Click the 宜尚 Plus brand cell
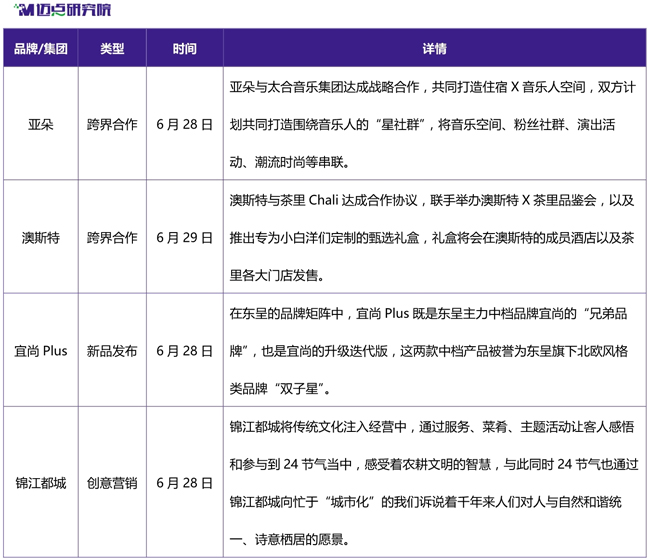The width and height of the screenshot is (650, 560). coord(41,351)
